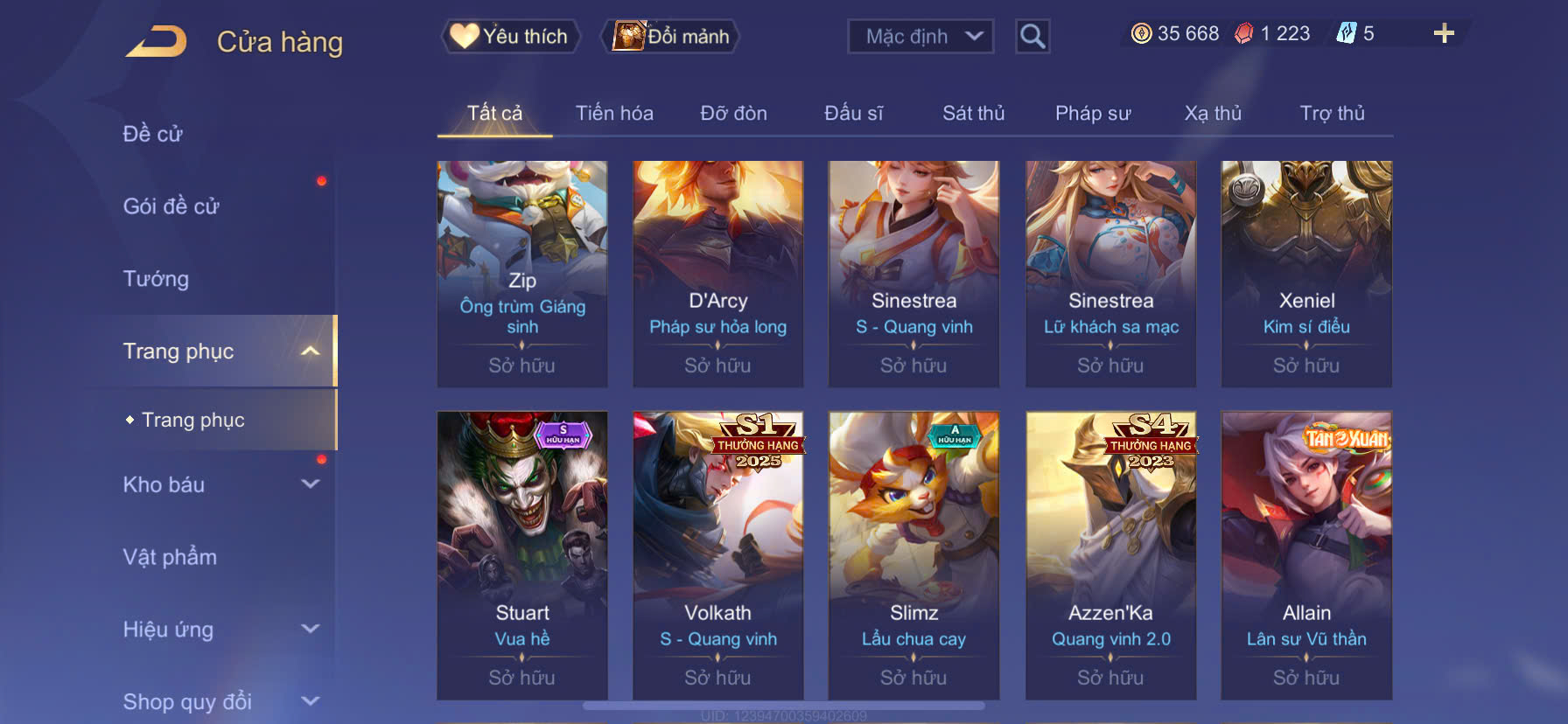Tap the heart icon on Yêu thích
This screenshot has width=1568, height=724.
[464, 36]
